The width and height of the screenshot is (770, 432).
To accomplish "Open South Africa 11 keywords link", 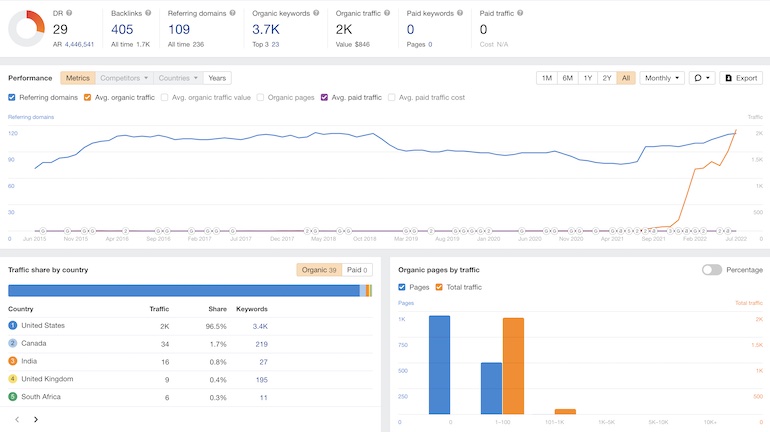I will coord(264,398).
